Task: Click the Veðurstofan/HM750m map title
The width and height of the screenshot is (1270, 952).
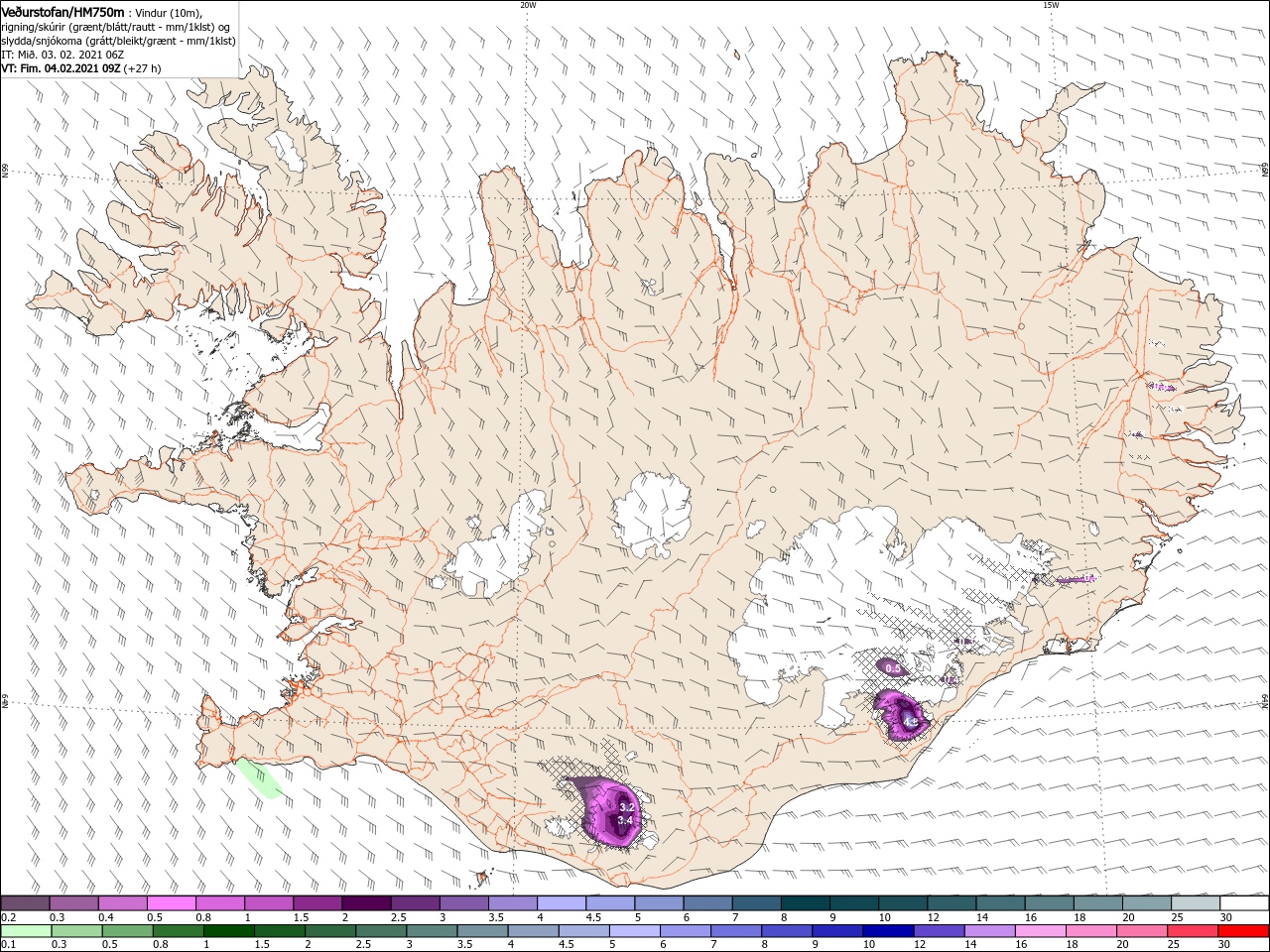Action: pos(63,11)
